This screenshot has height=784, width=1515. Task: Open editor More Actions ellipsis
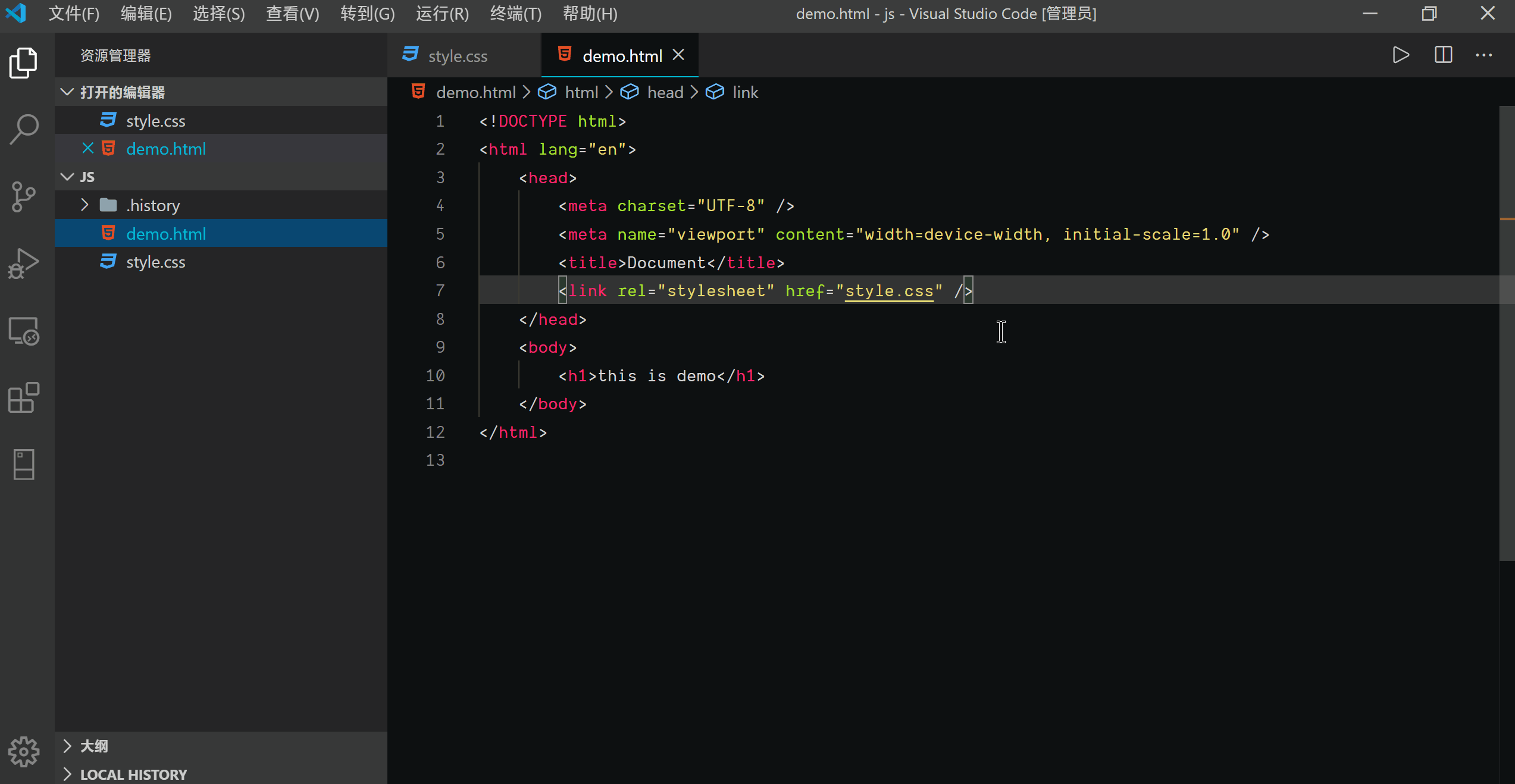coord(1483,55)
